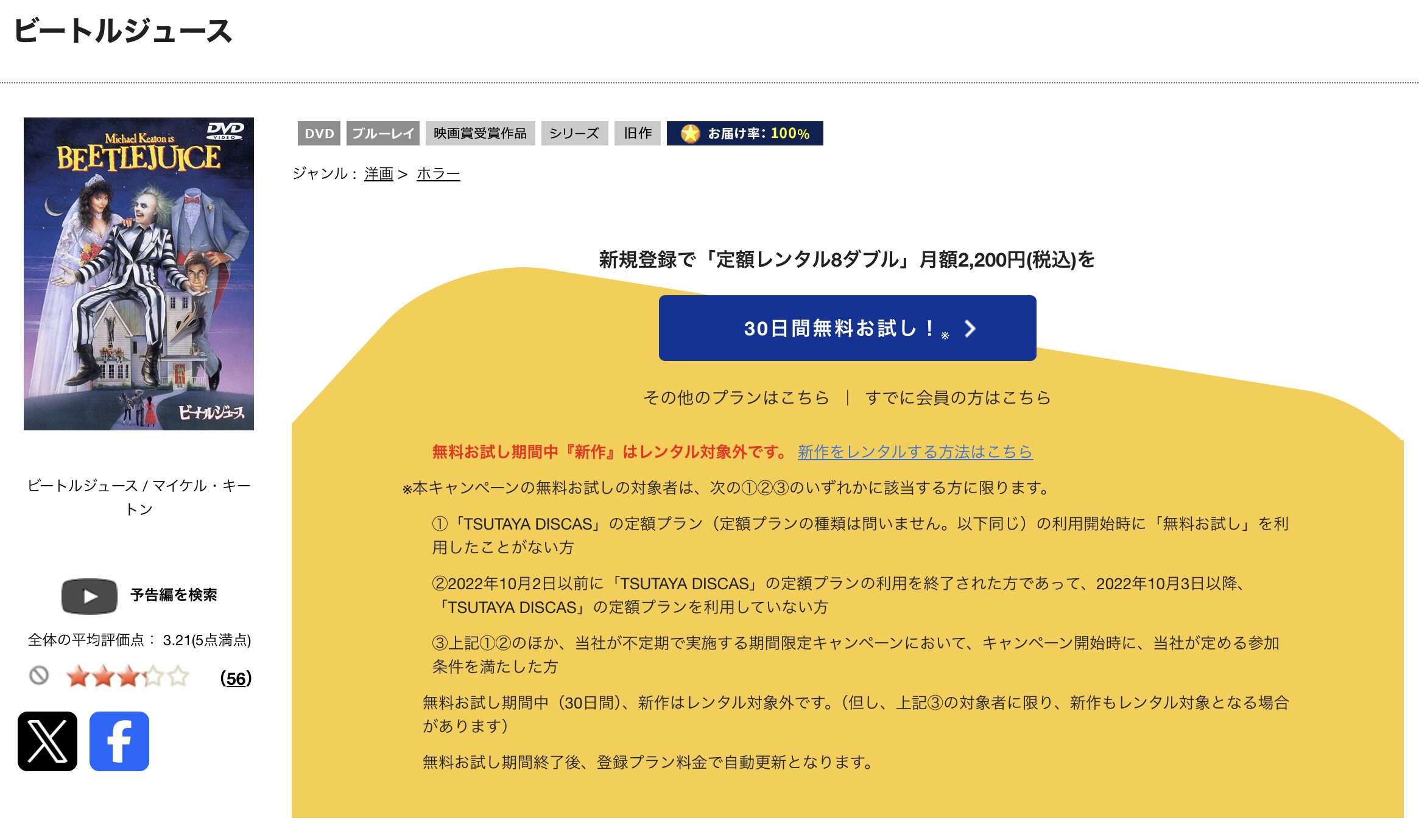Viewport: 1419px width, 840px height.
Task: Click the arrow chevron on free trial button
Action: click(970, 329)
